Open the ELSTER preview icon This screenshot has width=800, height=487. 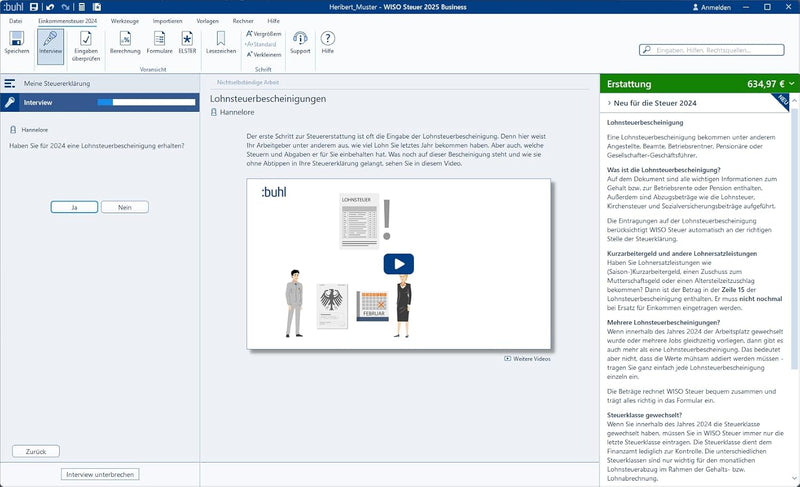(x=187, y=39)
